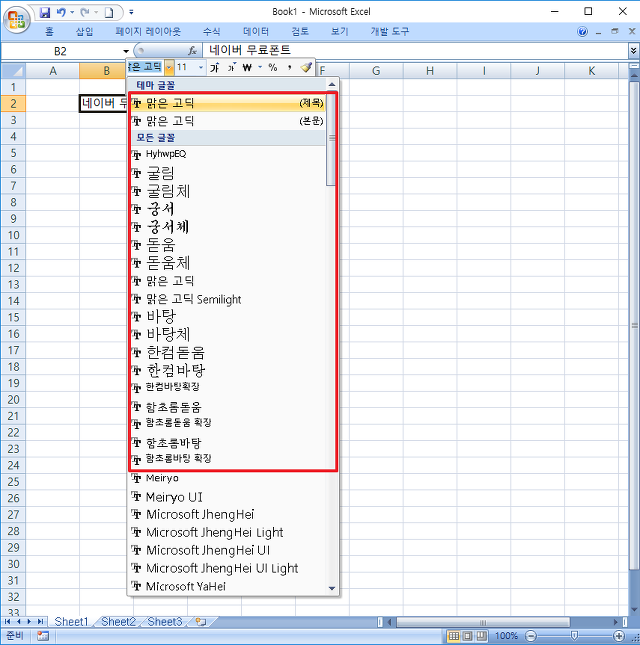Apply comma style format

[290, 67]
